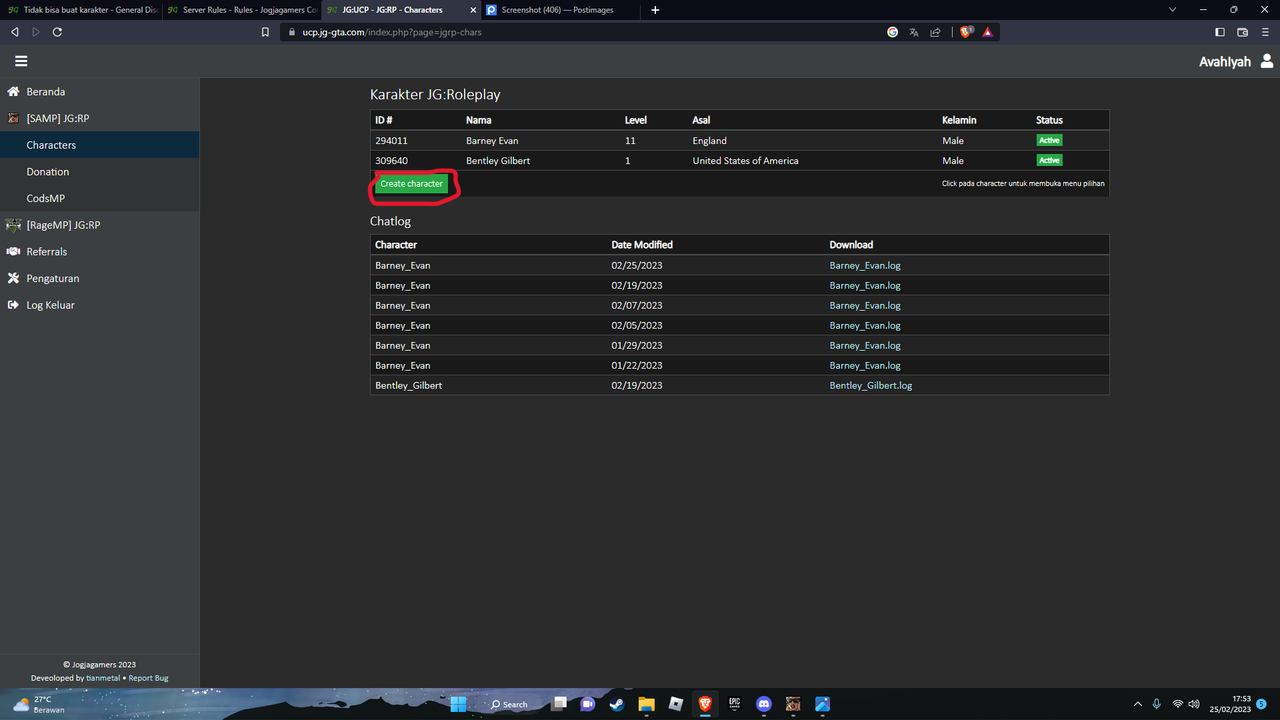Screen dimensions: 1280x720
Task: Click the user profile avatar icon
Action: (x=1267, y=61)
